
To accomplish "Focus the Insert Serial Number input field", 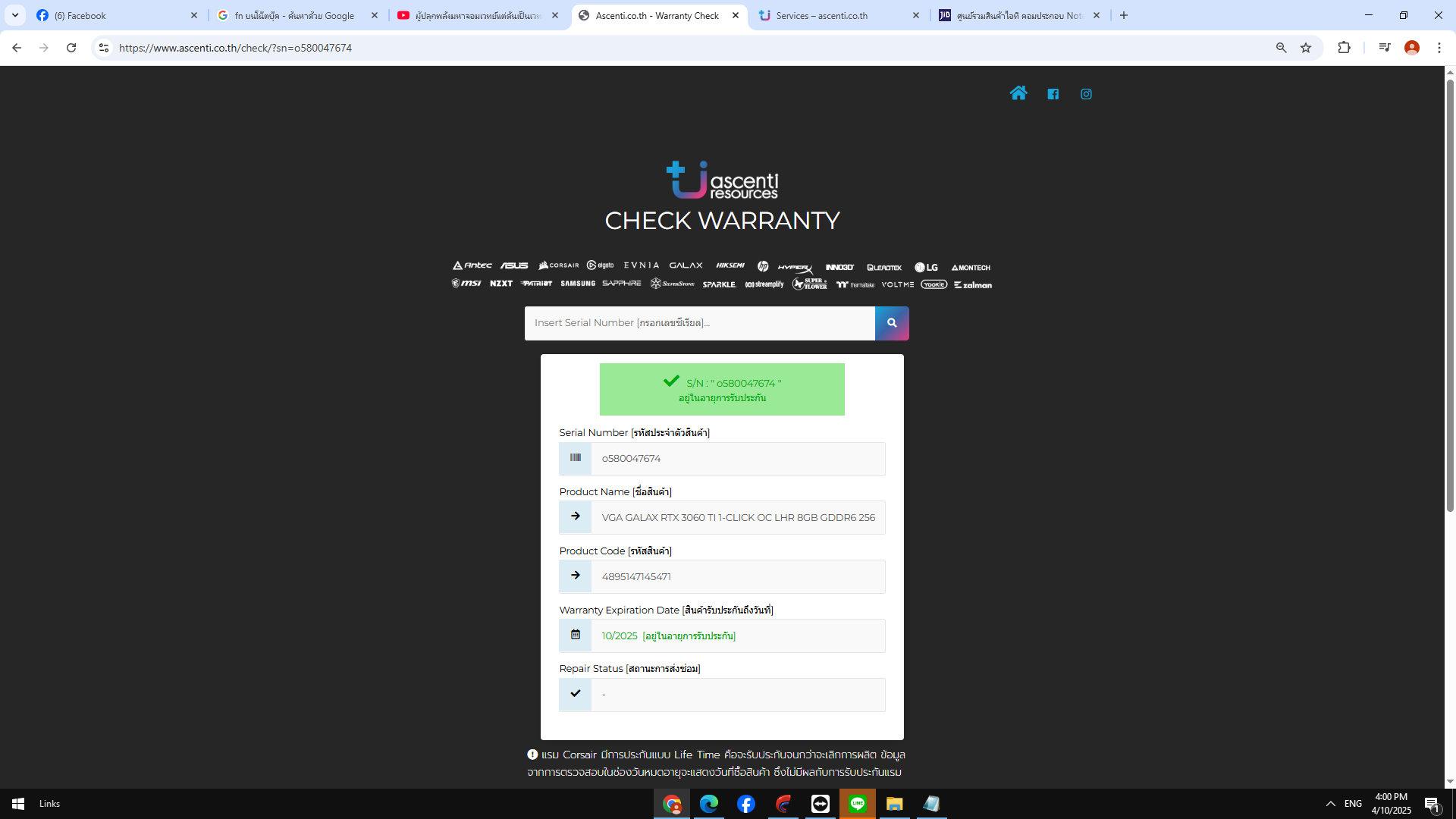I will coord(700,323).
